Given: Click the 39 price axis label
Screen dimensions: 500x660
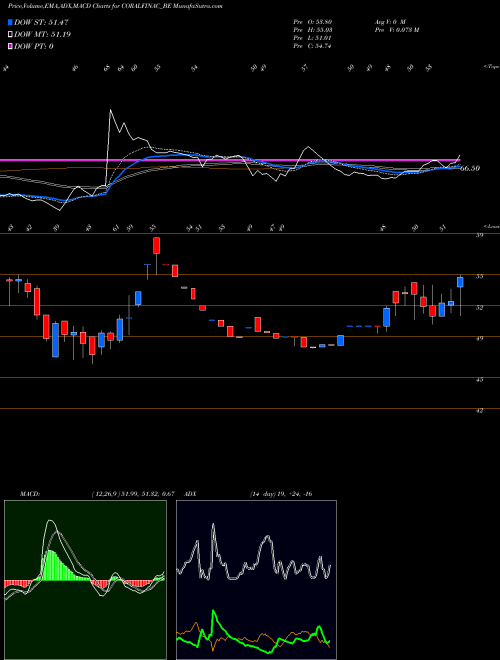Looking at the screenshot, I should click(479, 235).
